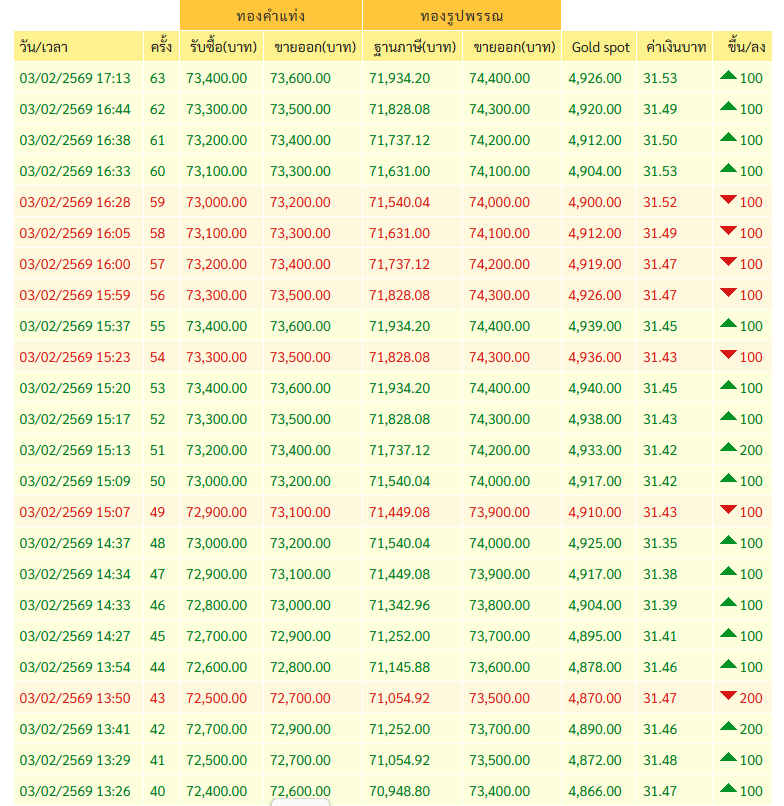
Task: Click ornament sell price 74,200.00 in row 57
Action: (x=499, y=264)
